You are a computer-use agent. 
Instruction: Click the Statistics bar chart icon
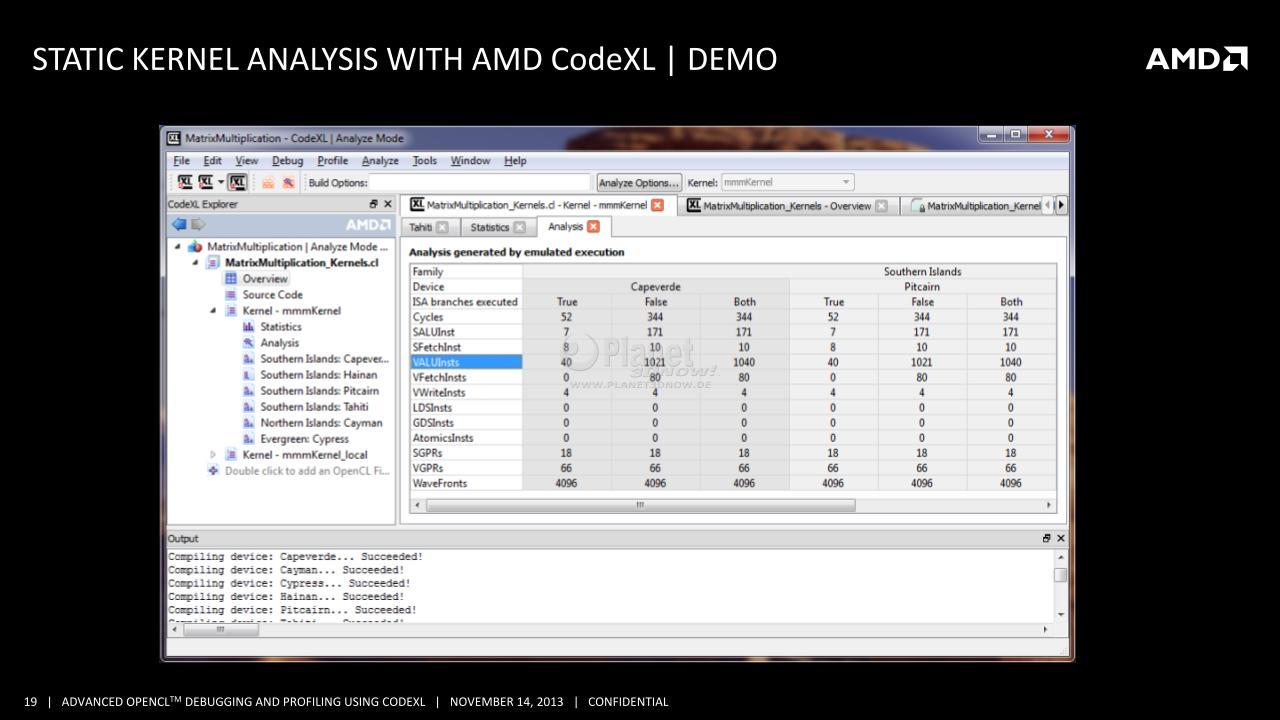[249, 327]
